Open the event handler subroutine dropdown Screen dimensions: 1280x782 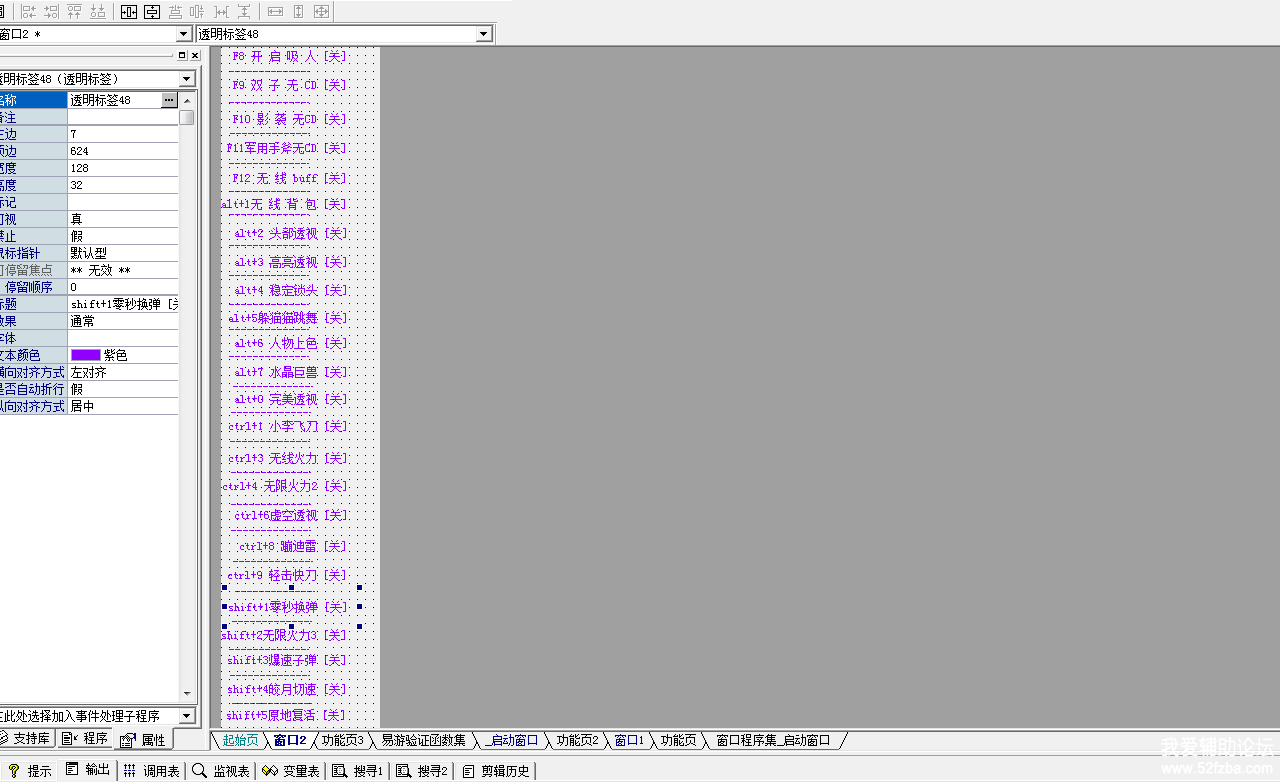point(187,716)
